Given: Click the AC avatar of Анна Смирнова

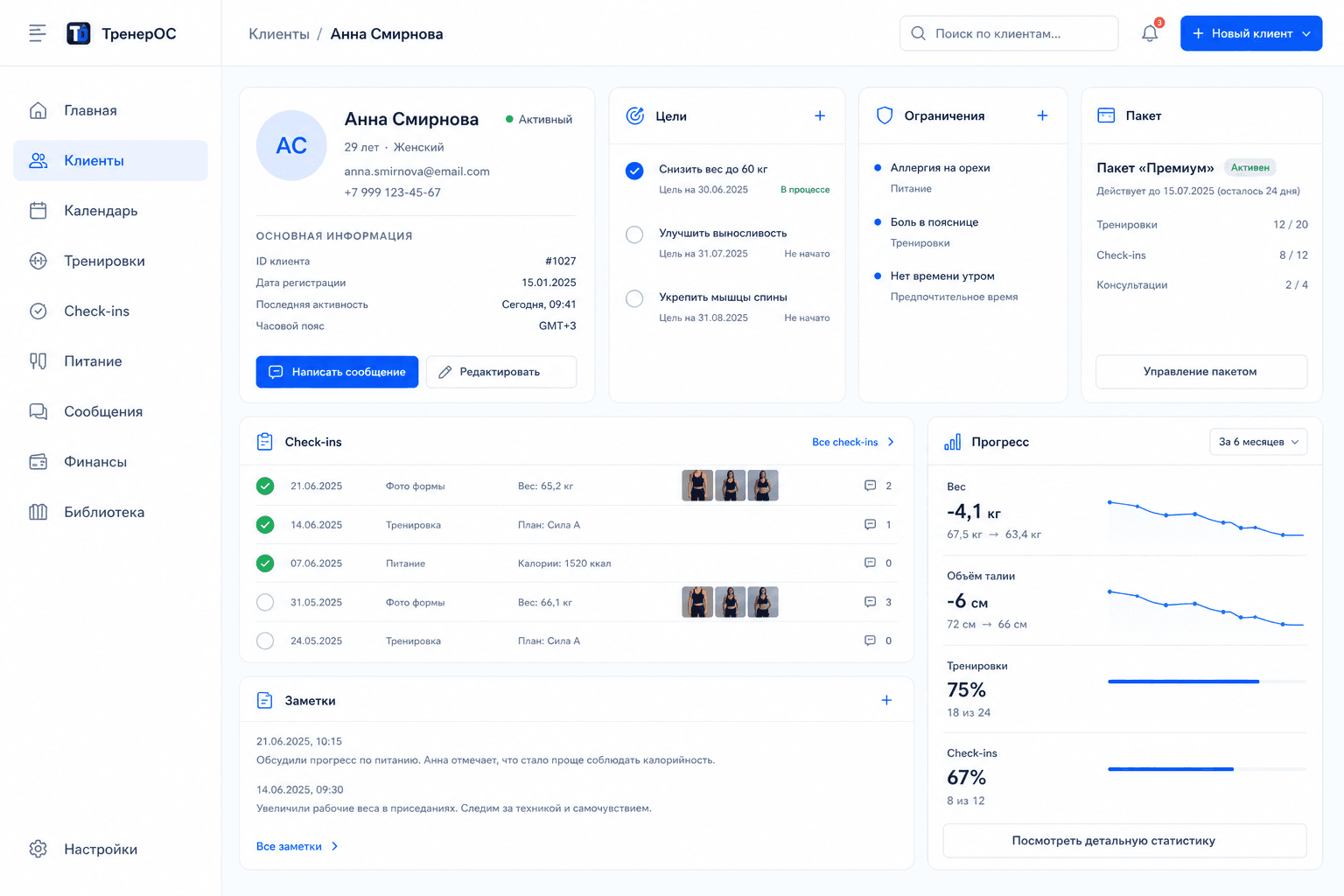Looking at the screenshot, I should click(291, 145).
